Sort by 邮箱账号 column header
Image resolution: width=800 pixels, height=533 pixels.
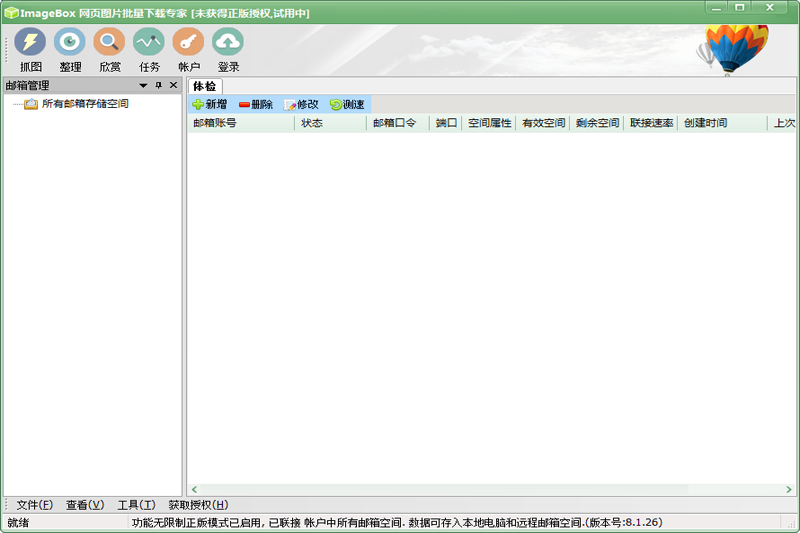pyautogui.click(x=241, y=123)
